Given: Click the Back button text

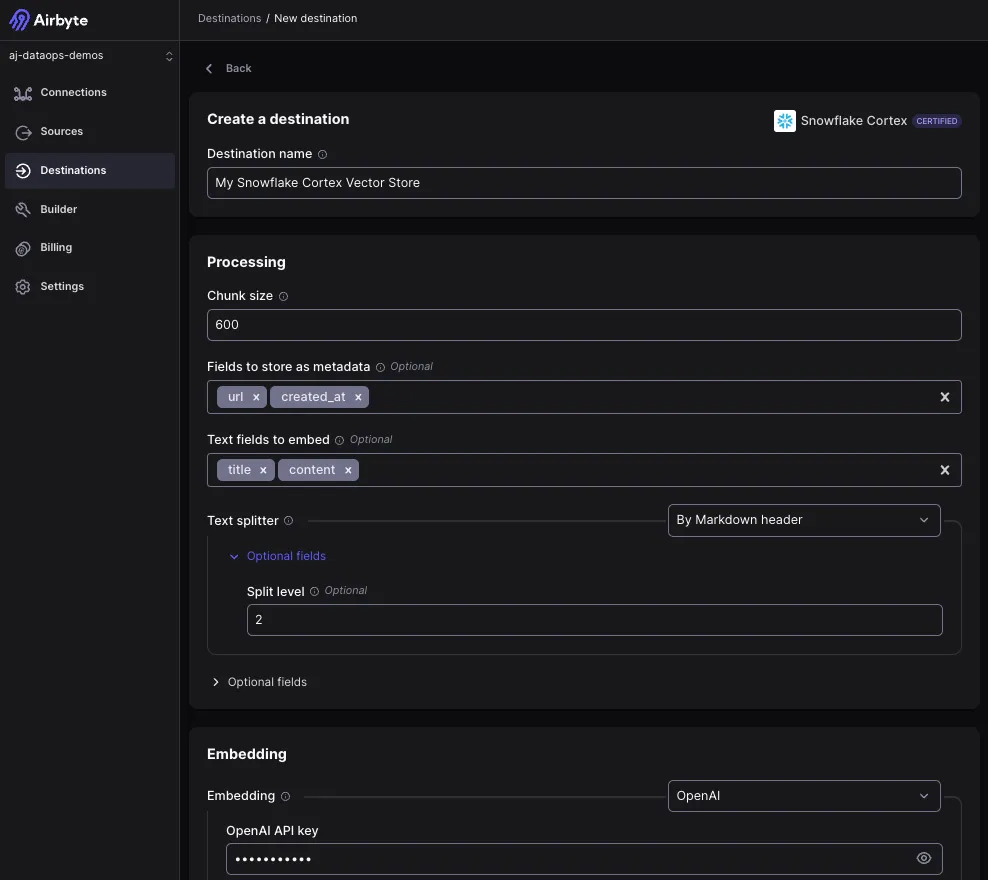Looking at the screenshot, I should click(238, 68).
